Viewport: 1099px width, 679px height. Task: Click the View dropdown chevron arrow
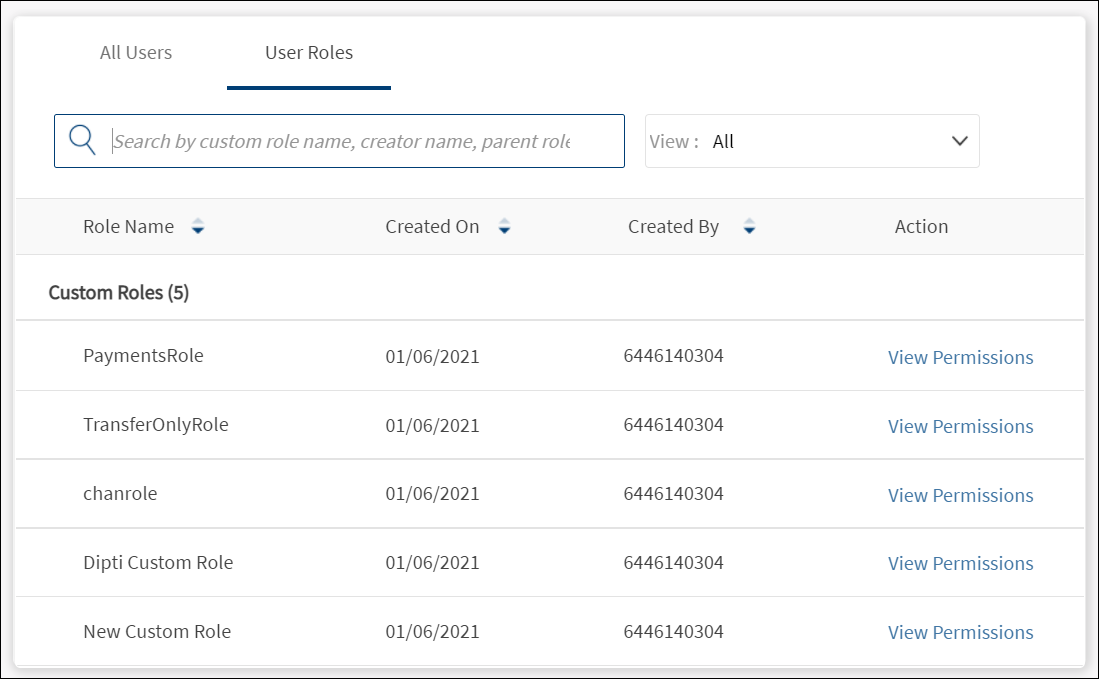tap(960, 141)
